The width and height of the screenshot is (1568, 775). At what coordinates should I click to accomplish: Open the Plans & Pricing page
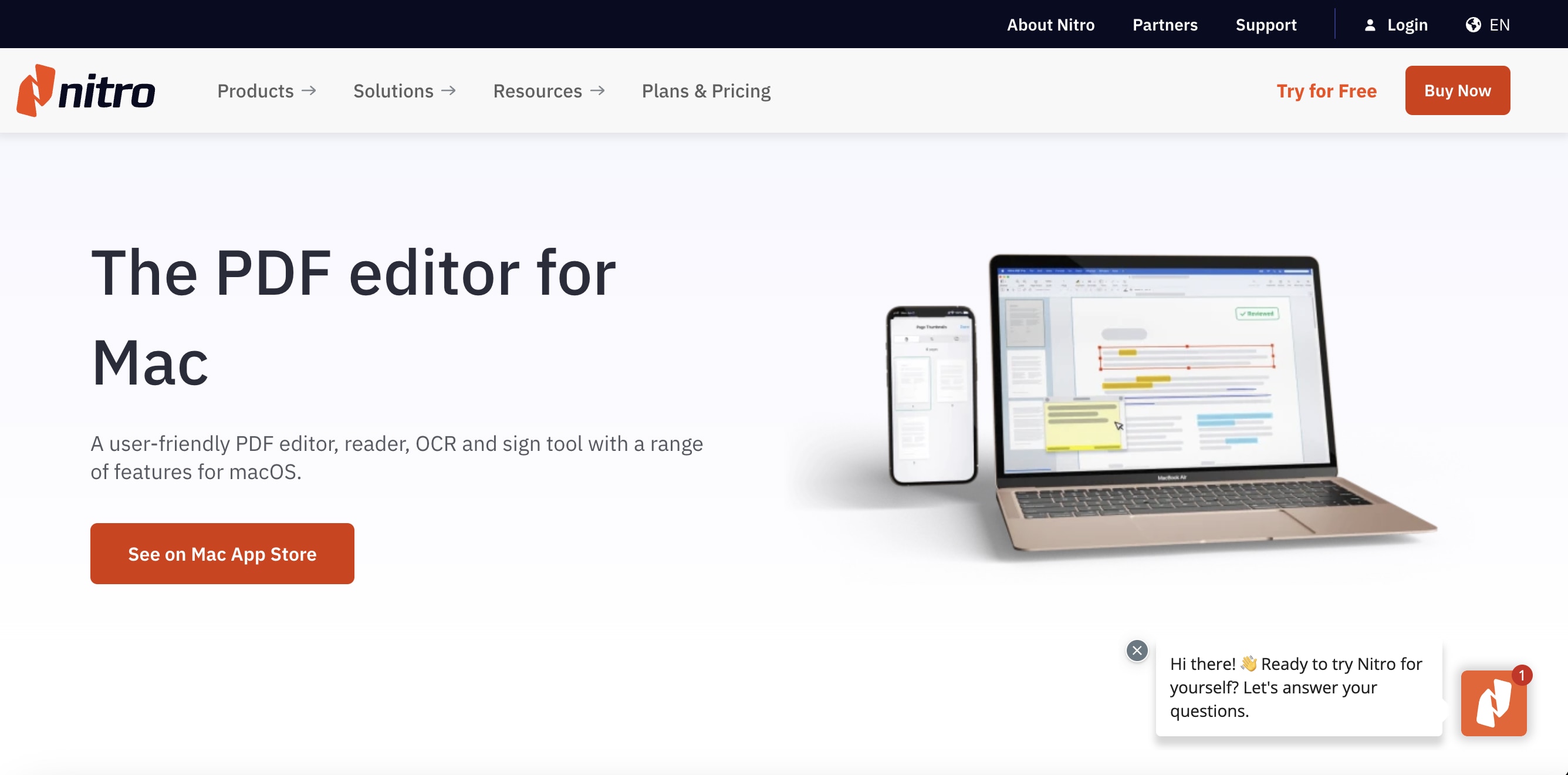click(706, 90)
